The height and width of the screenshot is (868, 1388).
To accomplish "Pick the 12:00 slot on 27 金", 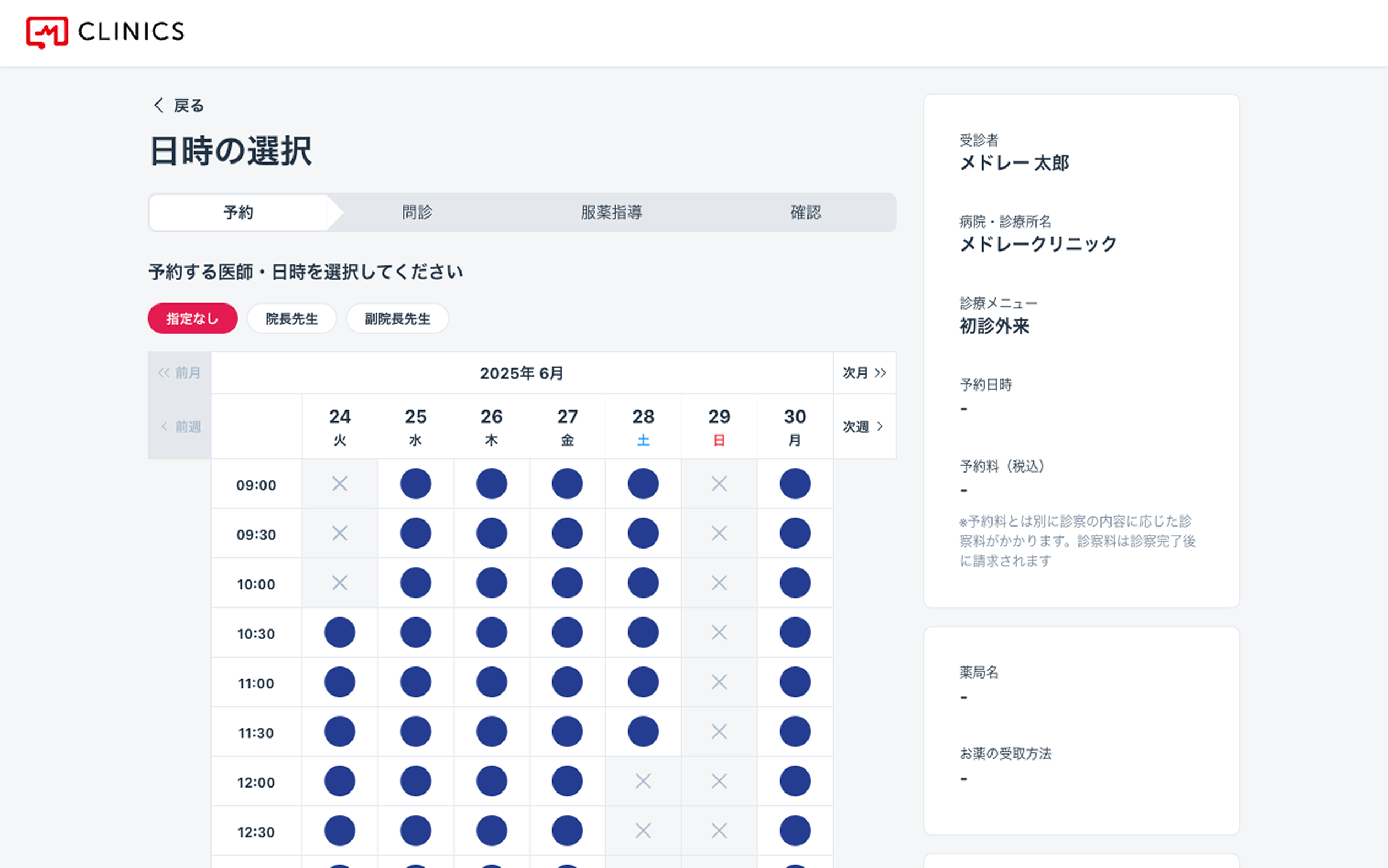I will point(567,782).
